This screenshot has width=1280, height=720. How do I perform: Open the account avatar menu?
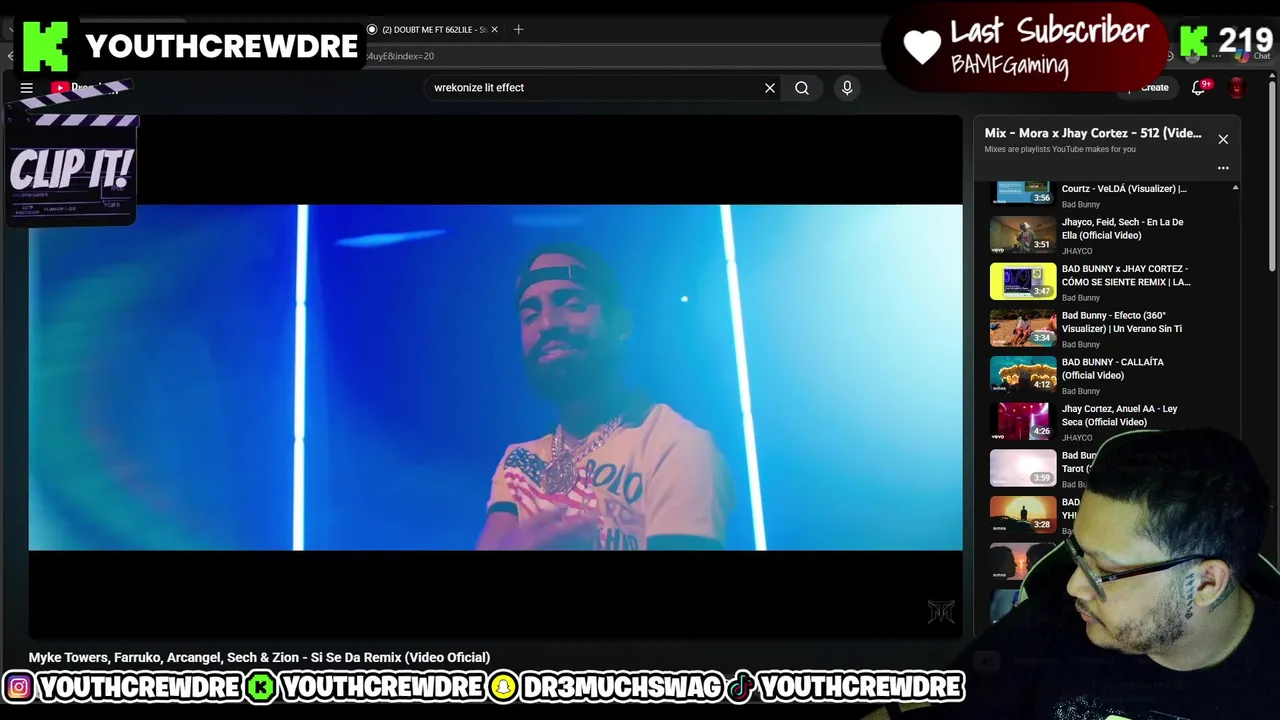click(x=1237, y=88)
